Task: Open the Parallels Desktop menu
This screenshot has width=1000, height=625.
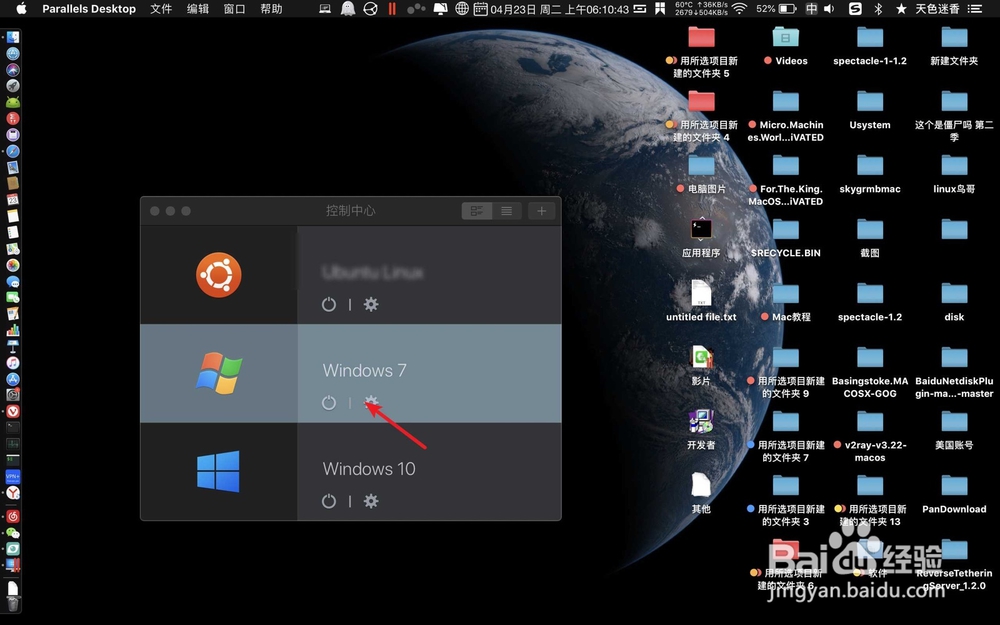Action: (89, 9)
